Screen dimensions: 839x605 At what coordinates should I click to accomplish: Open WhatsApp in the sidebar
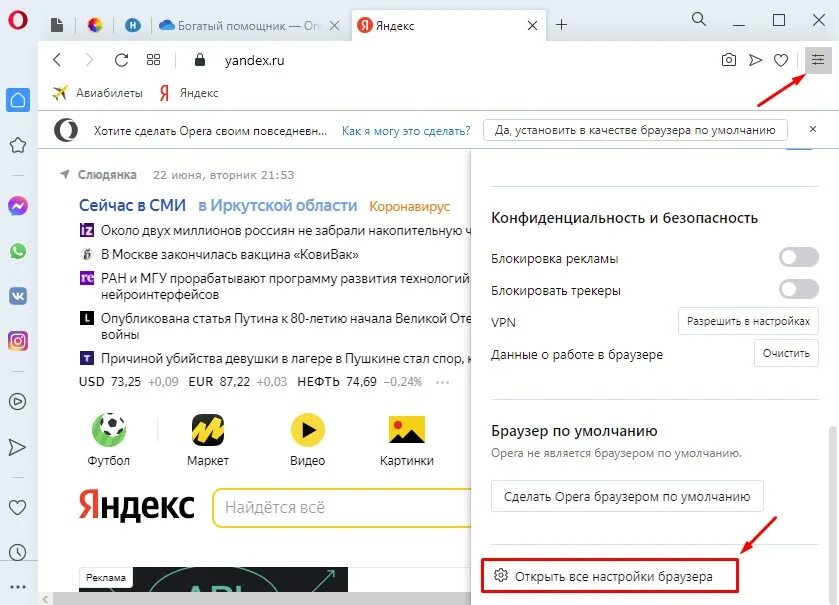18,251
